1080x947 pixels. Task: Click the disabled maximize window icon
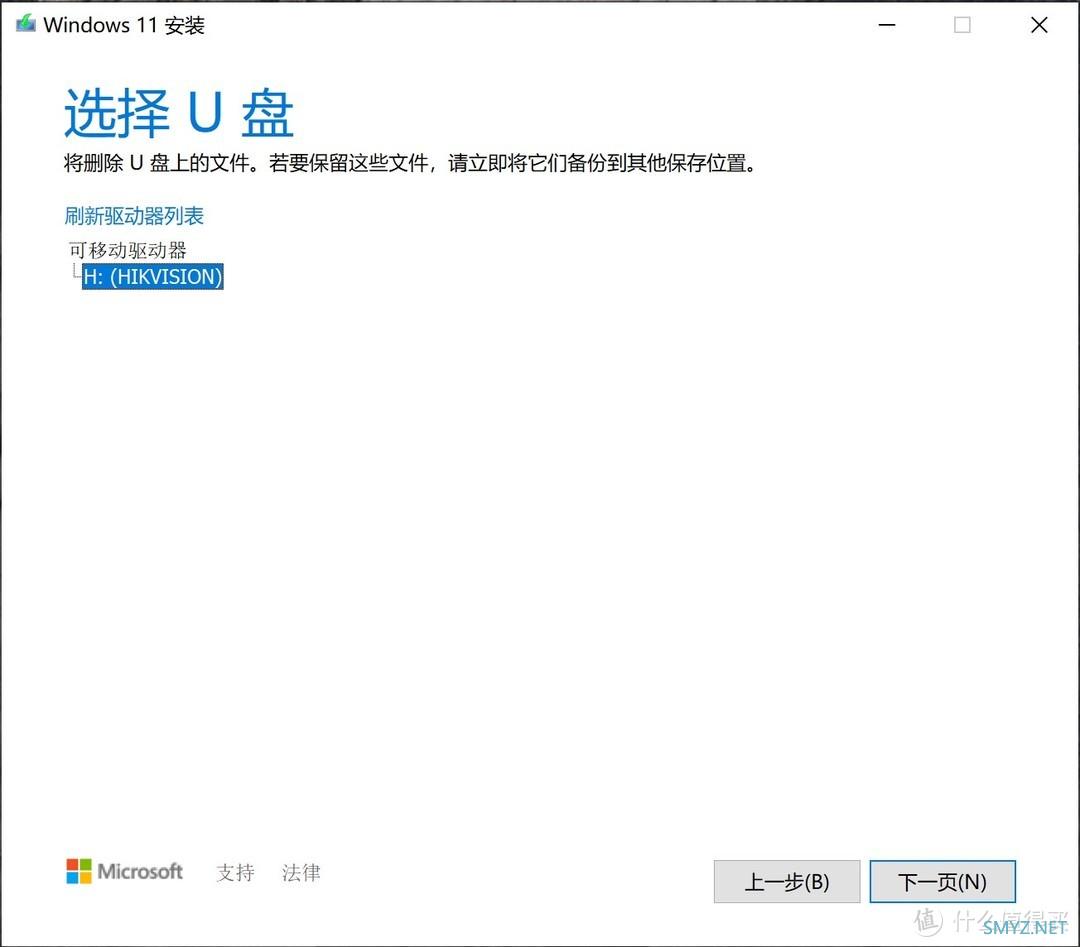[962, 25]
